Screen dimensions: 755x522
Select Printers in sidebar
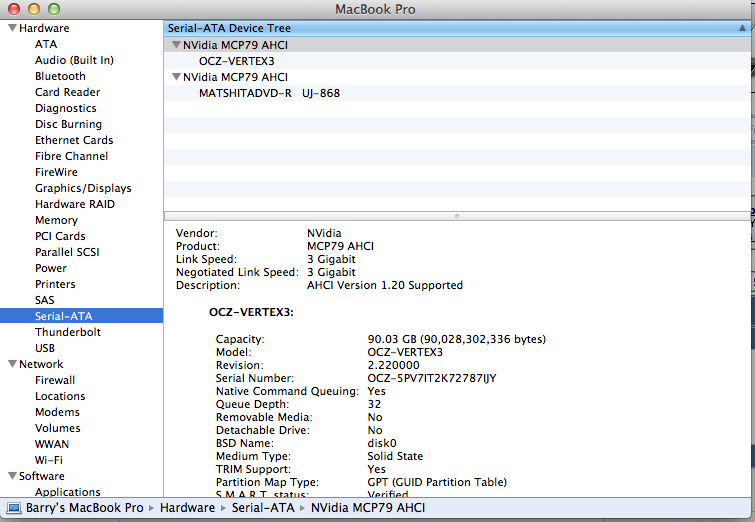(x=55, y=284)
